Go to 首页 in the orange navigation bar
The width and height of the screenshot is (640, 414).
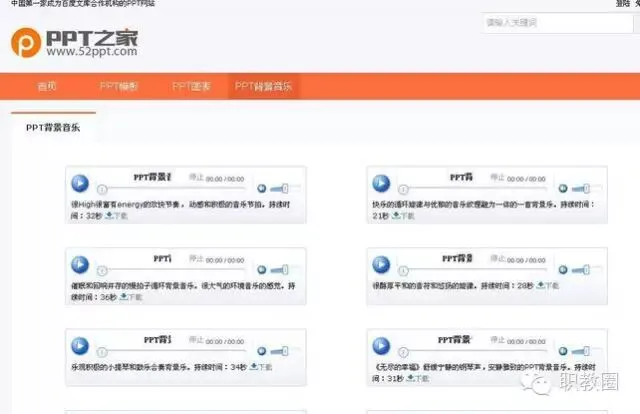[47, 86]
